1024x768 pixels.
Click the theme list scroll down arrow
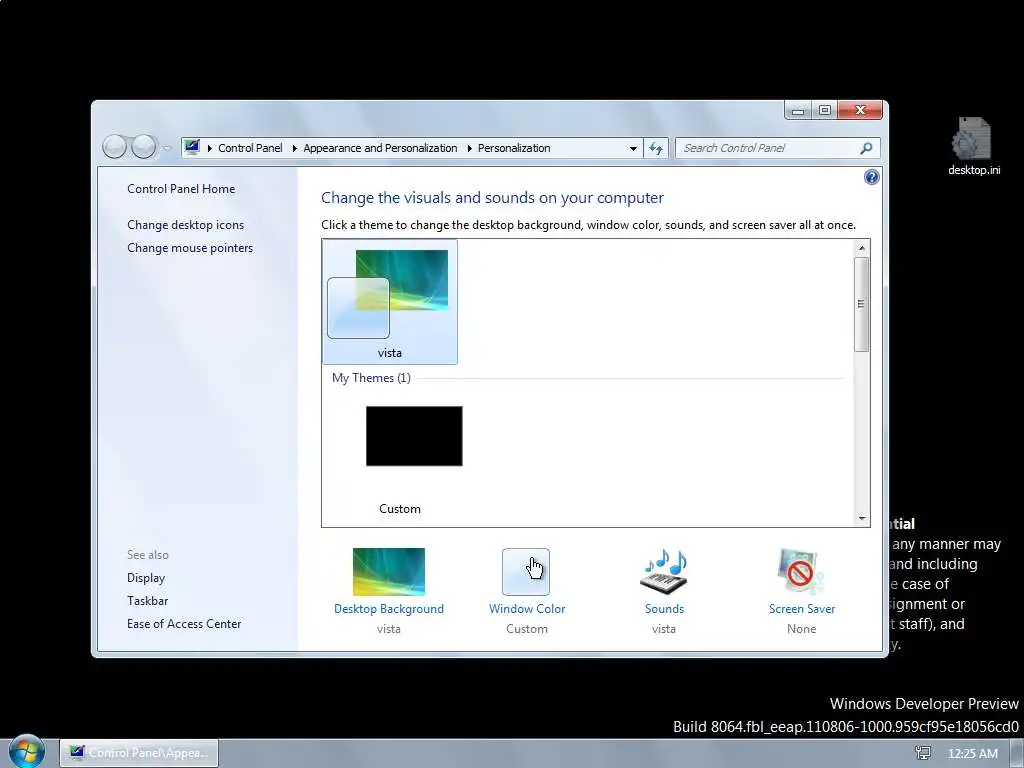click(861, 518)
